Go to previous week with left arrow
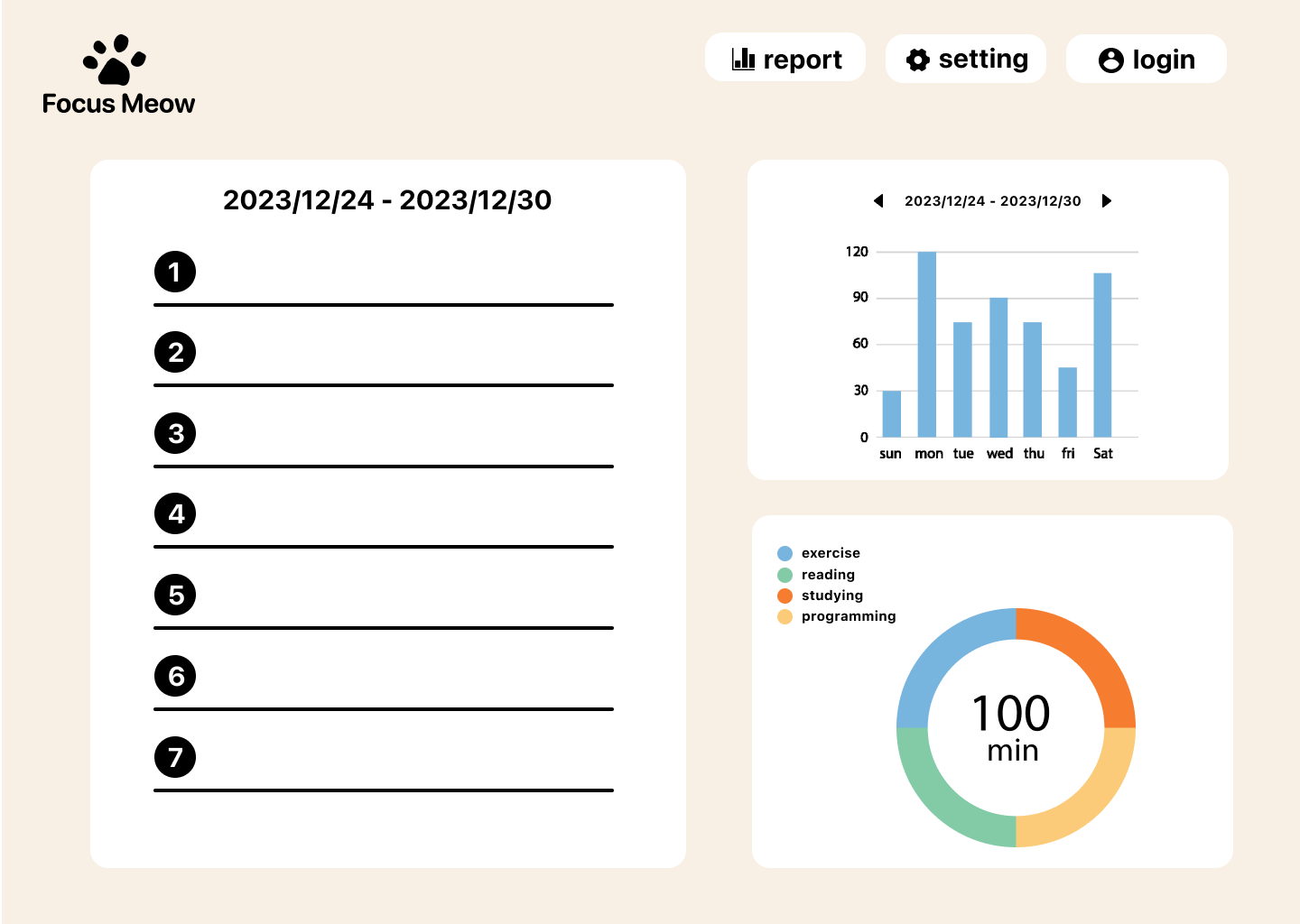Screen dimensions: 1300x924 [x=878, y=200]
